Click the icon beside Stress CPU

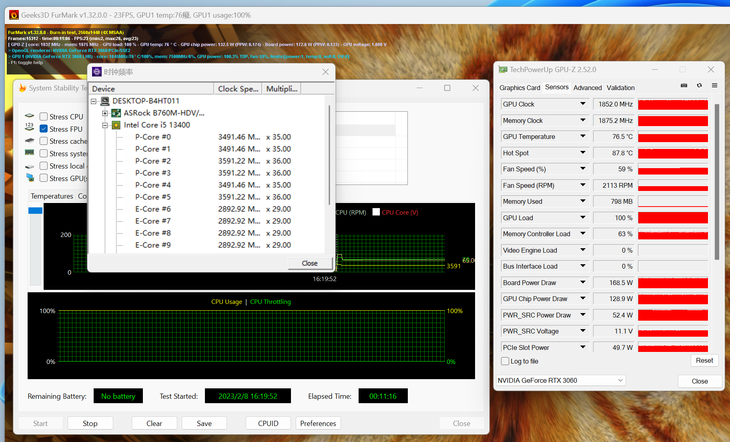(x=29, y=116)
